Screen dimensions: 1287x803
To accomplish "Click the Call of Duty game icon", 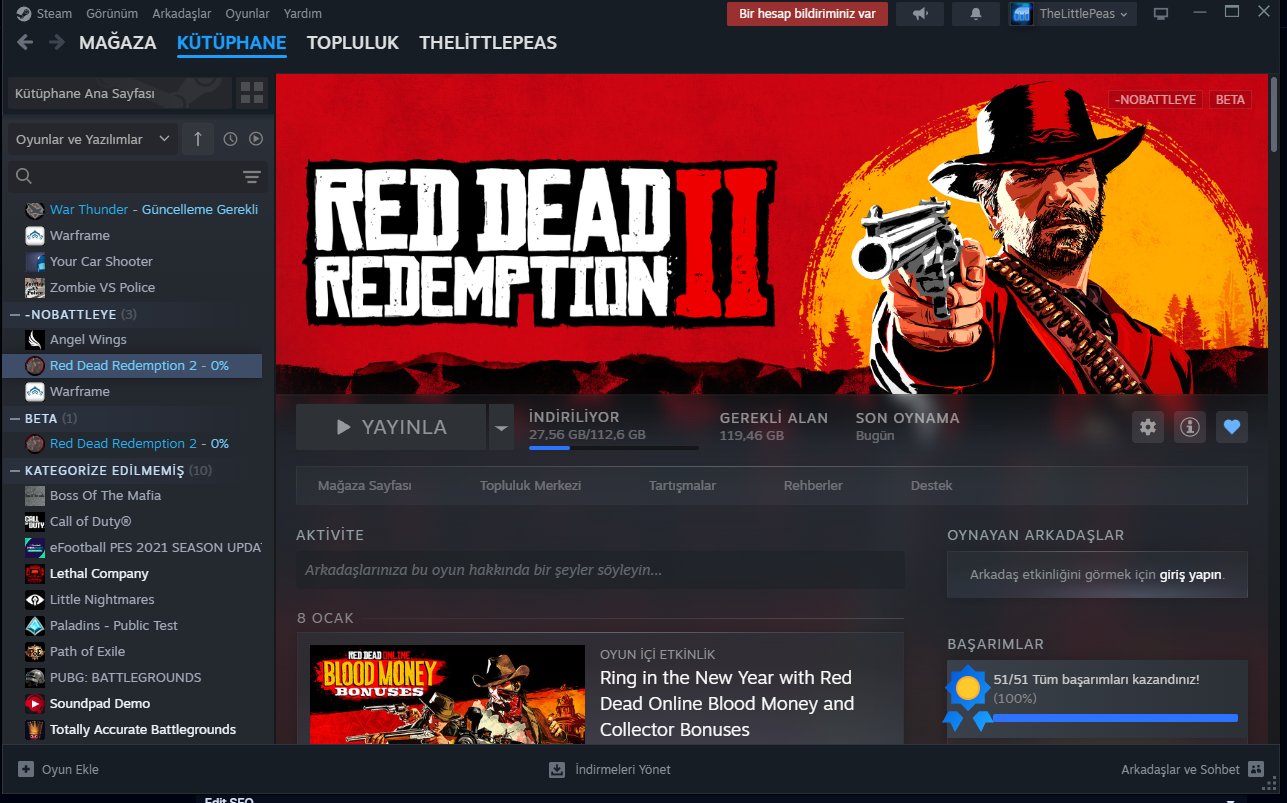I will pos(35,521).
